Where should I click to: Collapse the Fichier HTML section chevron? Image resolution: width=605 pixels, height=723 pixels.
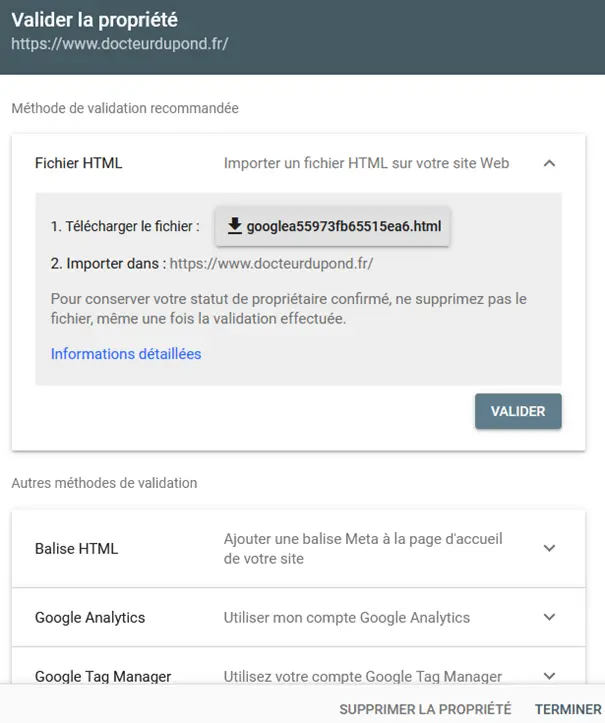[x=549, y=163]
